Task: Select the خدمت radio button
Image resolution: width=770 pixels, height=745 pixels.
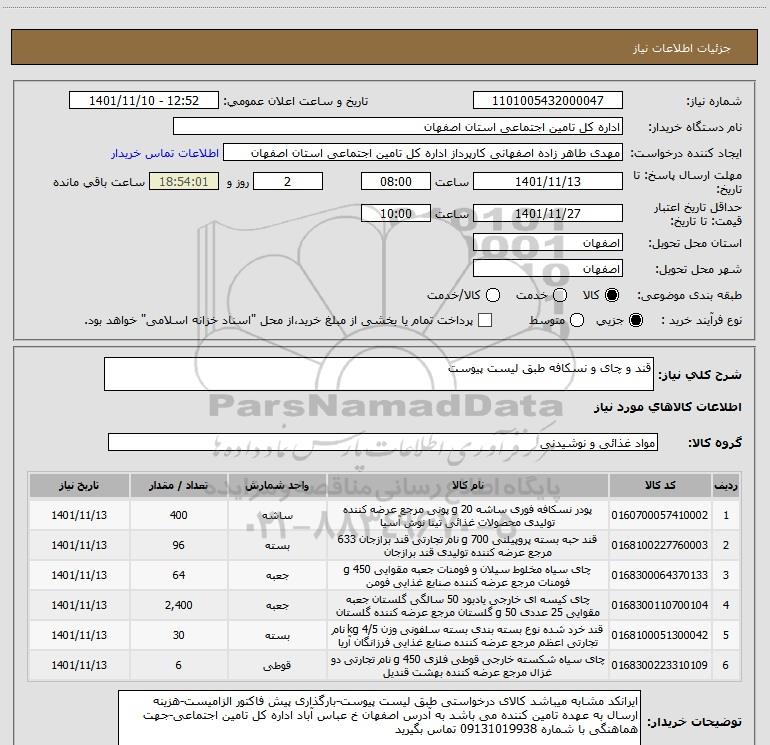Action: coord(560,295)
